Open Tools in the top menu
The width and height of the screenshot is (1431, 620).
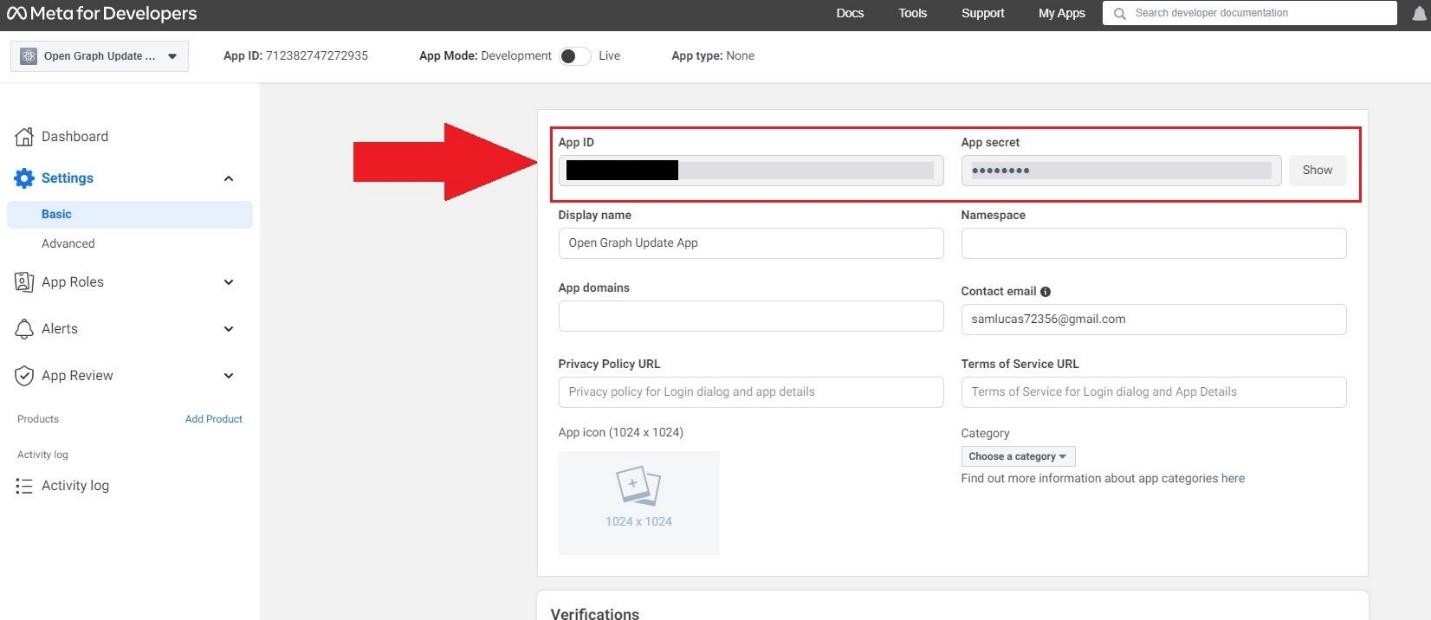(913, 13)
